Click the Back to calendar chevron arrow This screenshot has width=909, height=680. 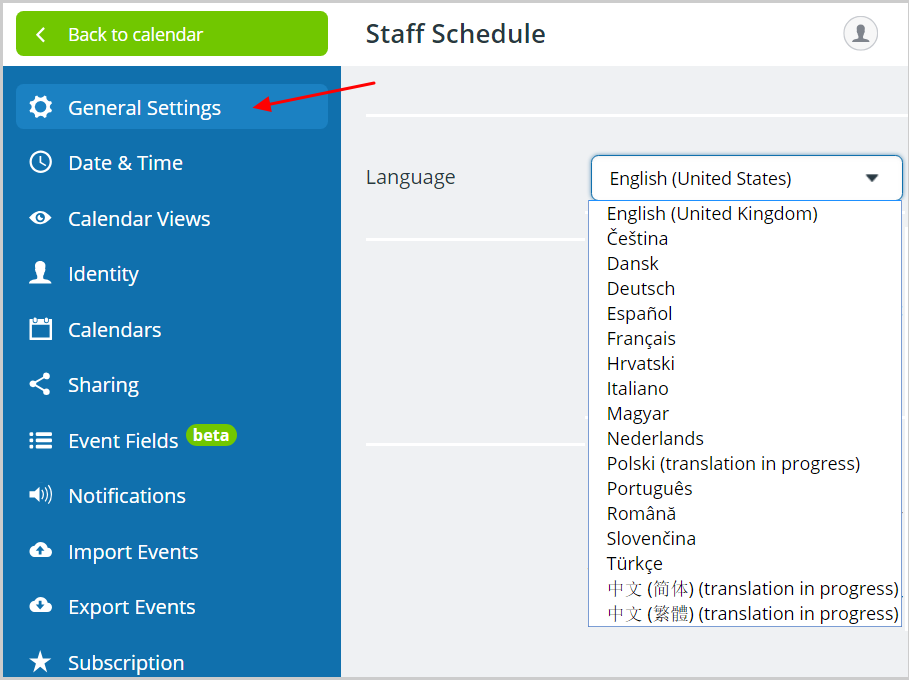(41, 34)
